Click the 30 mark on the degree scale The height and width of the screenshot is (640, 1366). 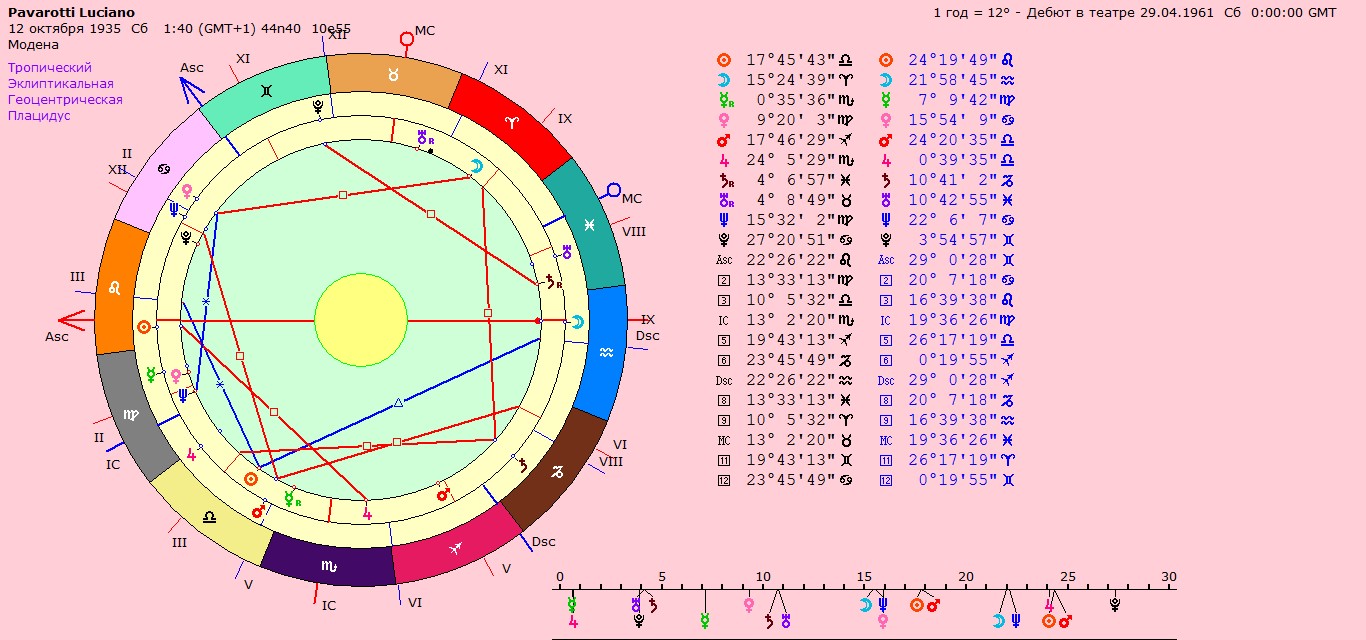1169,577
